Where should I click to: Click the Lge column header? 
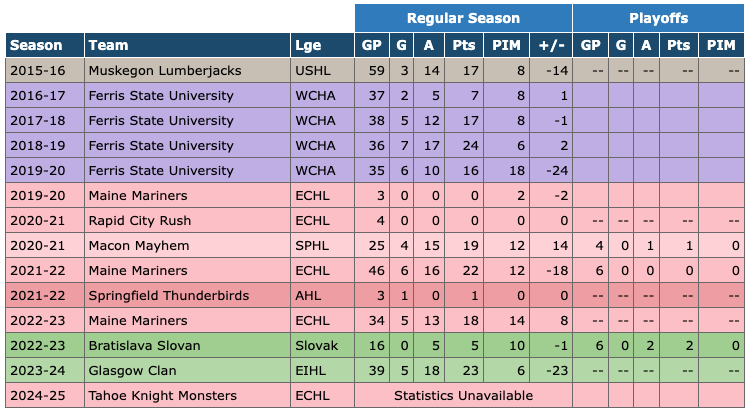coord(307,45)
